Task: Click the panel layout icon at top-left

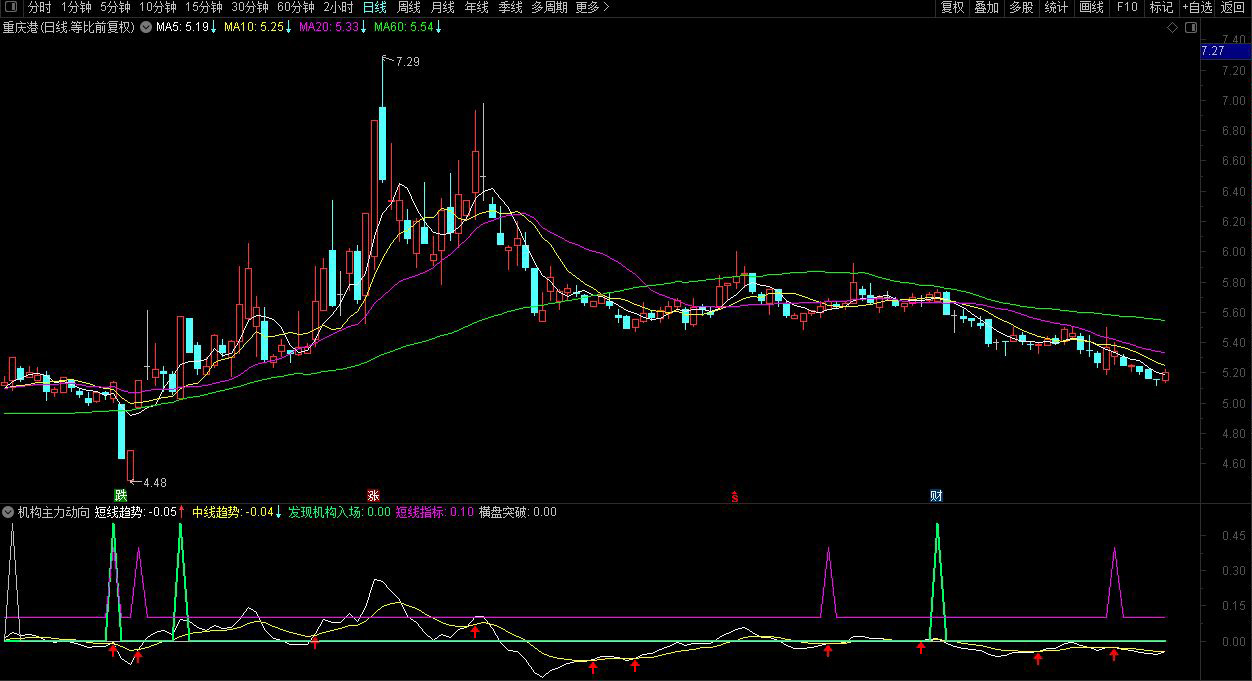Action: (x=11, y=7)
